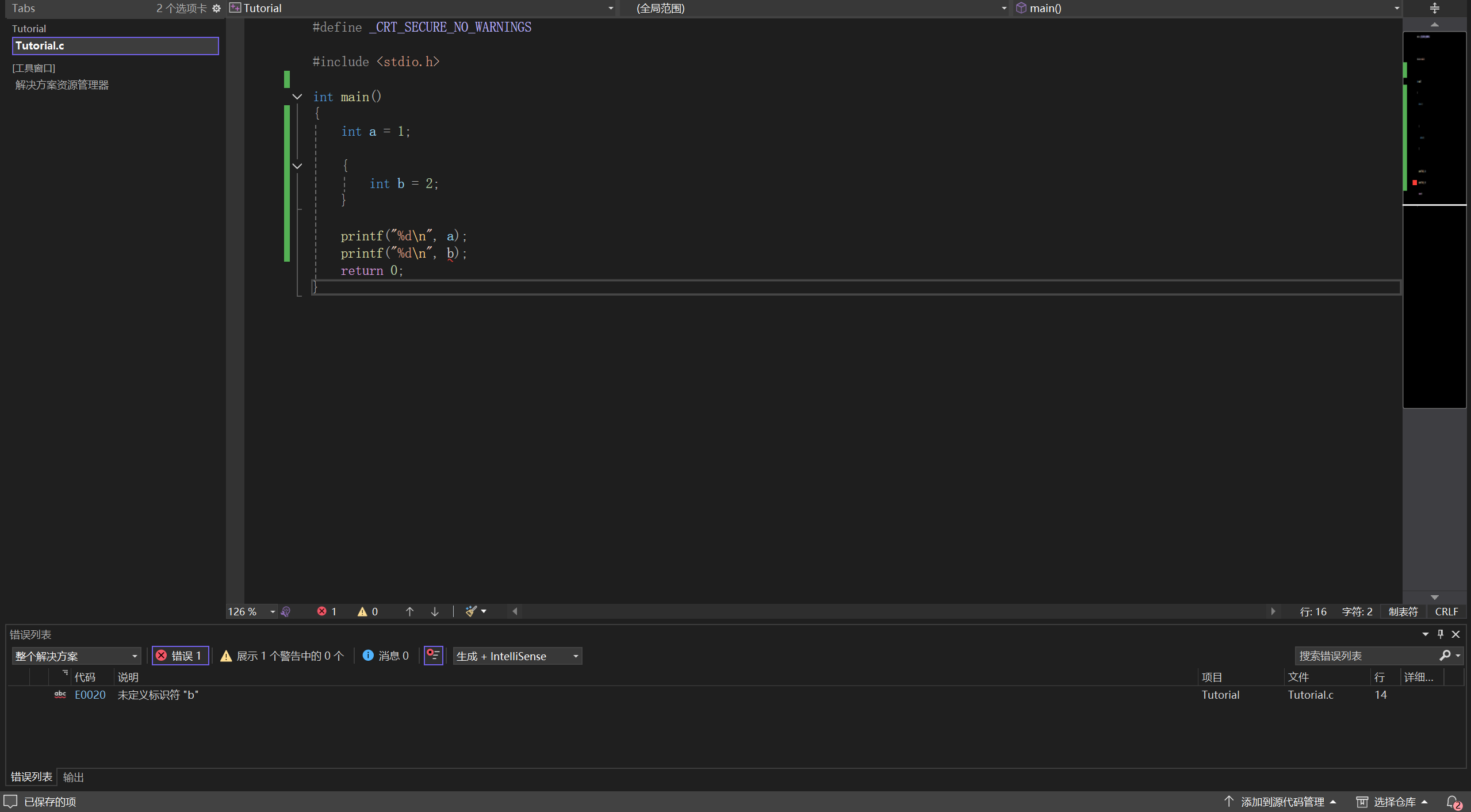Image resolution: width=1471 pixels, height=812 pixels.
Task: Click the warning count triangle under the editor
Action: click(362, 611)
